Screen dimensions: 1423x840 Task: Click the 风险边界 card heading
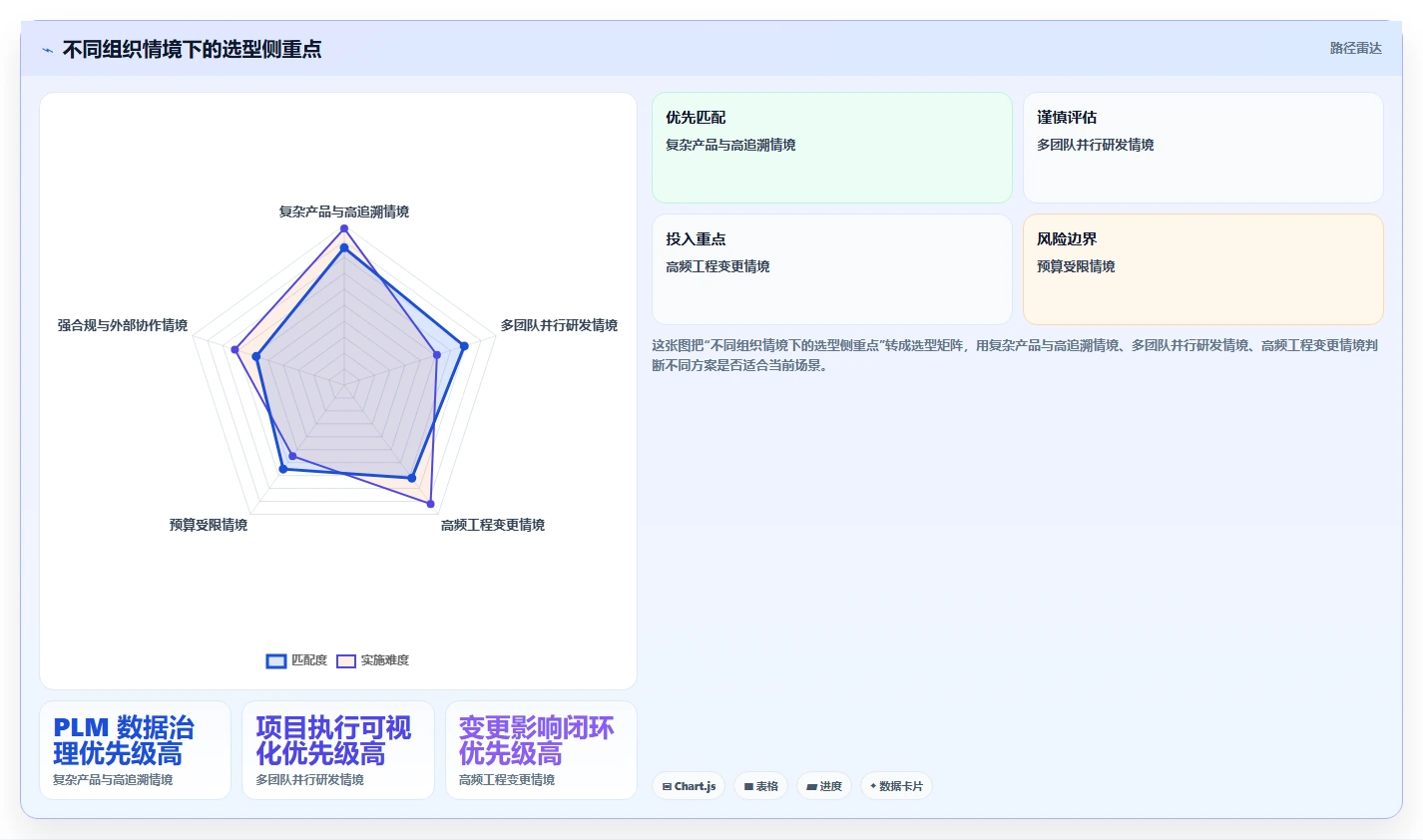point(1067,238)
